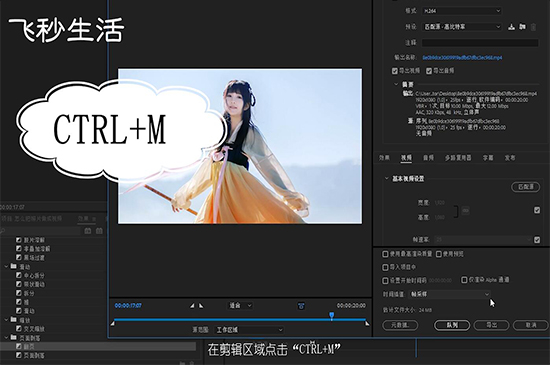
Task: Collapse the 基本视频设置 section
Action: (387, 178)
